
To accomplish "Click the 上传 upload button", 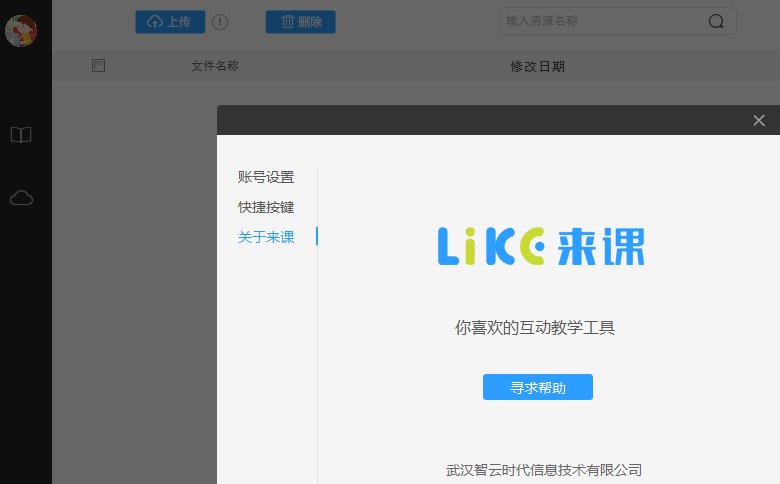I will pos(170,22).
